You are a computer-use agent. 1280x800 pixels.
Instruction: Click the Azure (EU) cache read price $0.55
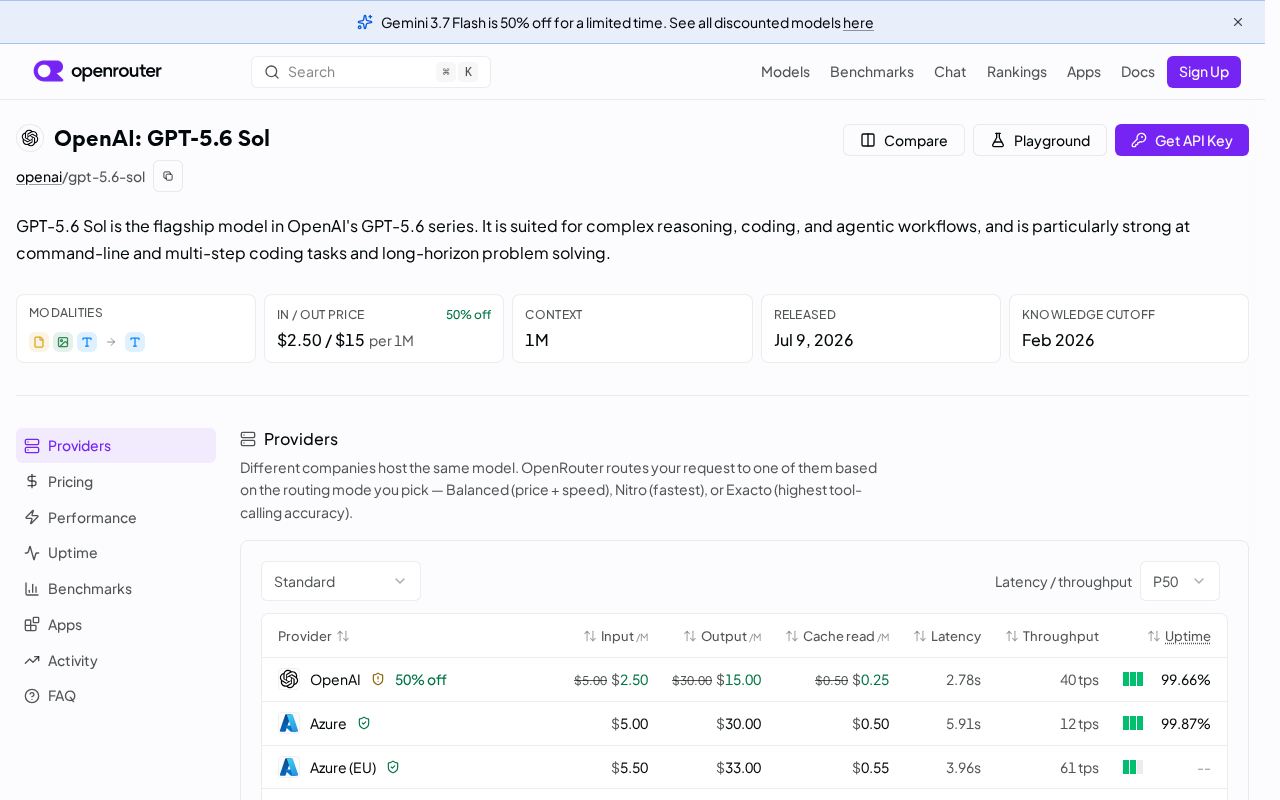coord(870,768)
